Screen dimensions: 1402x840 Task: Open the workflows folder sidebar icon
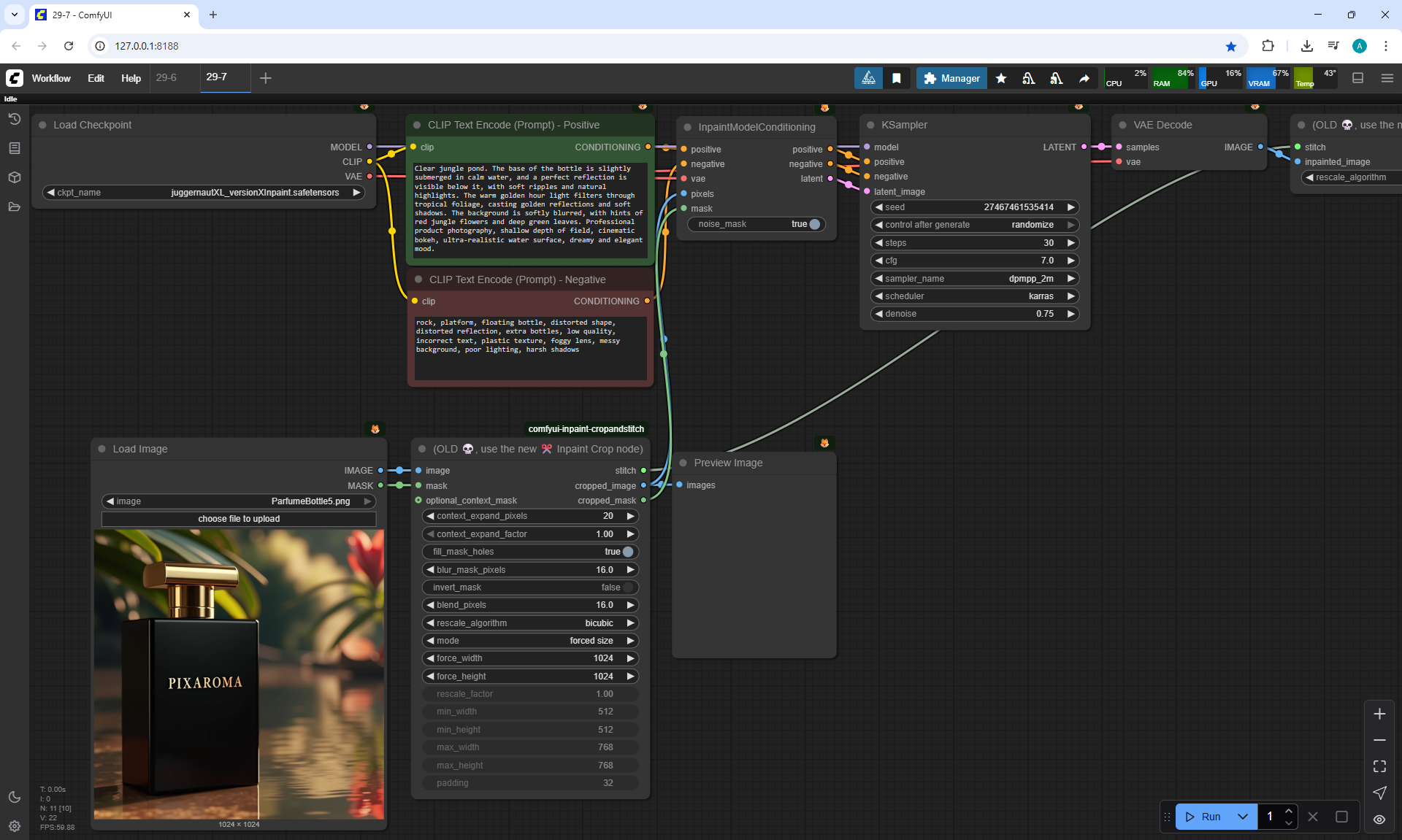(x=14, y=207)
